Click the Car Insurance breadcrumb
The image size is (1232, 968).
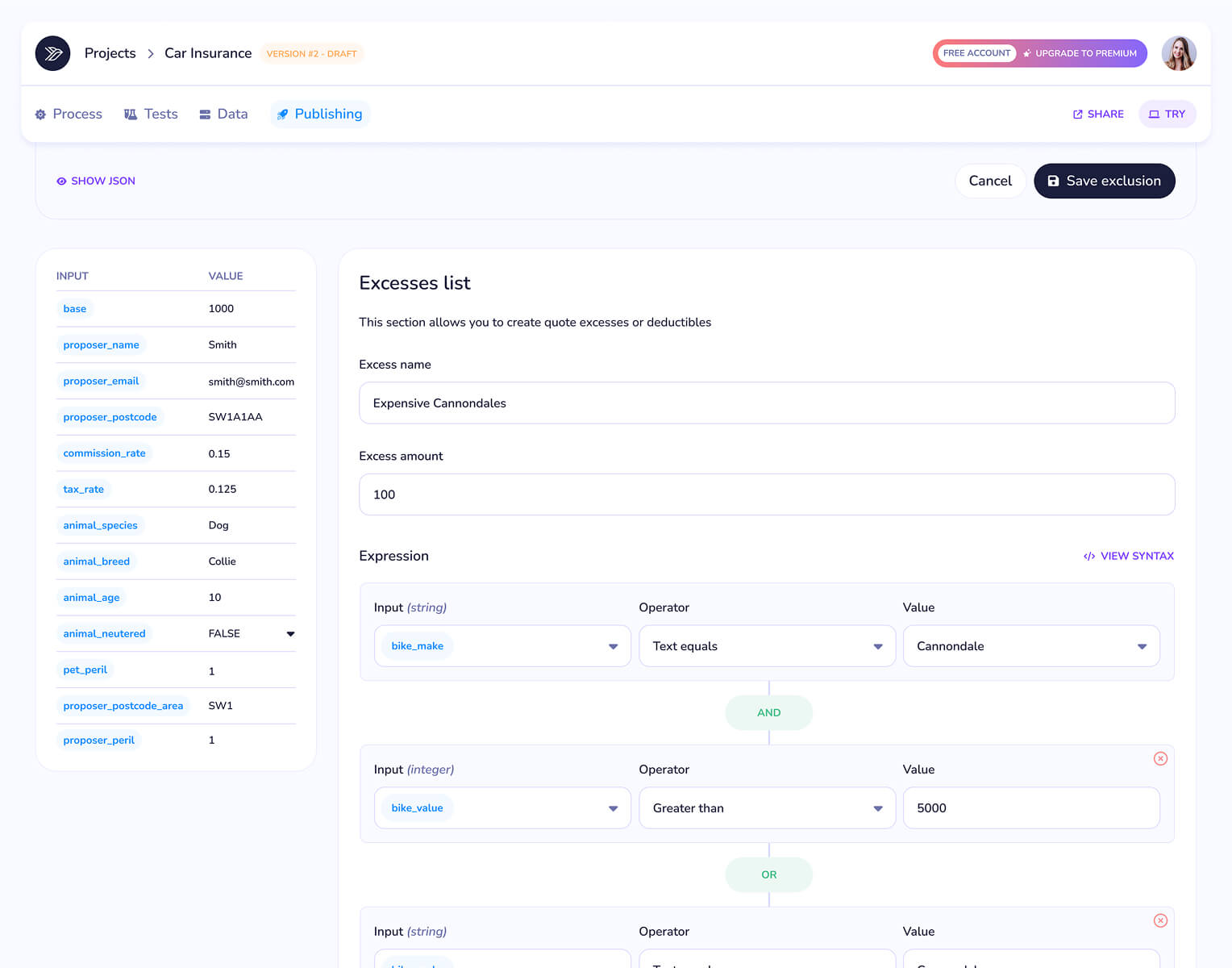point(208,53)
